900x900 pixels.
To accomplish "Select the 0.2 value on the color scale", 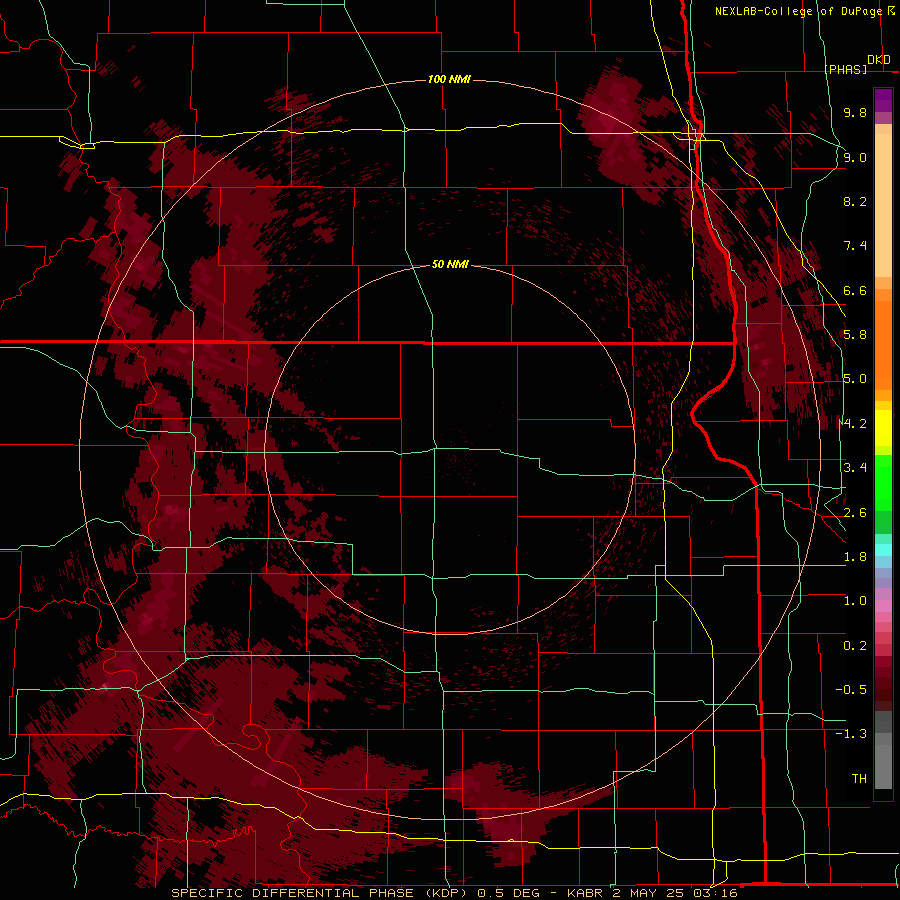I will (x=855, y=646).
